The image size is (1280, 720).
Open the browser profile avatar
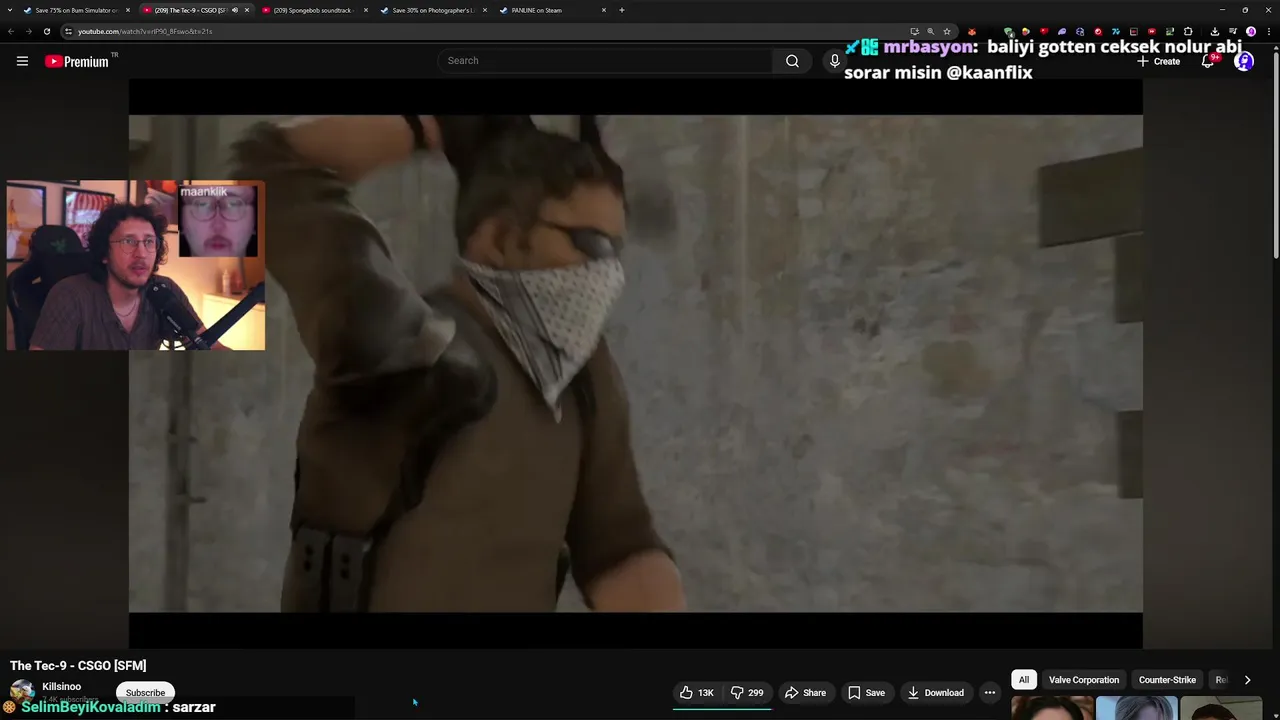tap(1251, 31)
